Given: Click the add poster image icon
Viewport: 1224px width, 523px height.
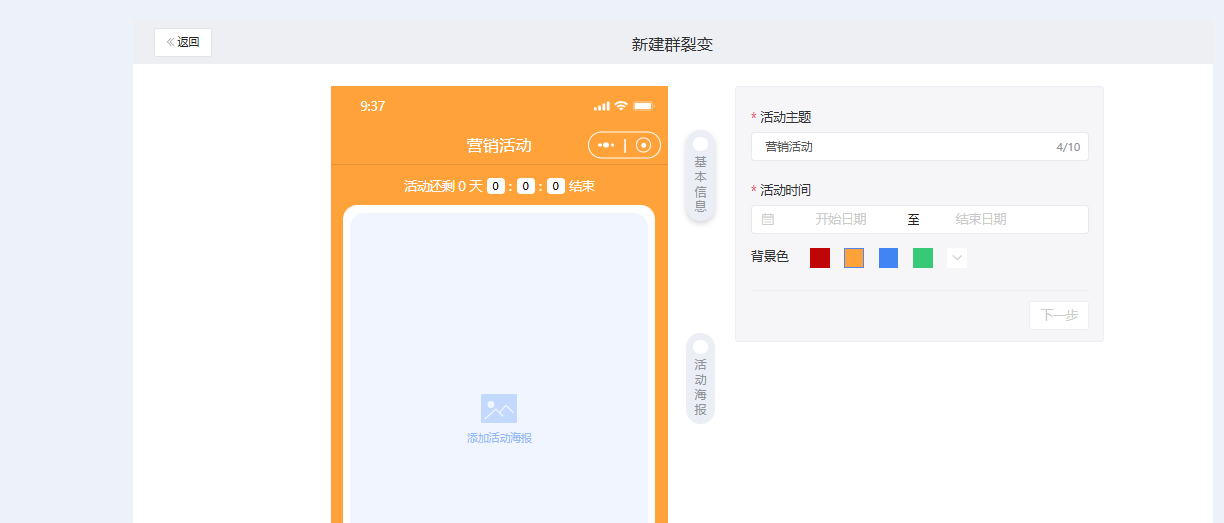Looking at the screenshot, I should [x=499, y=409].
